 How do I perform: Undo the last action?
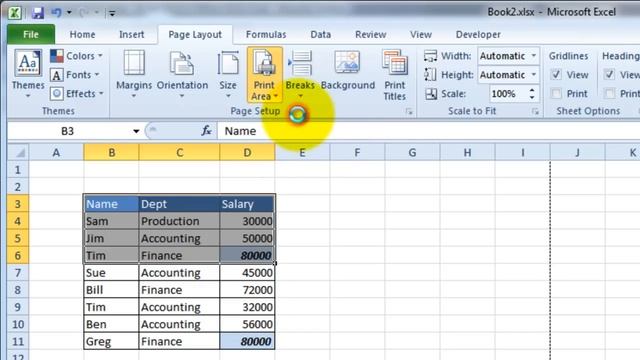pos(56,13)
